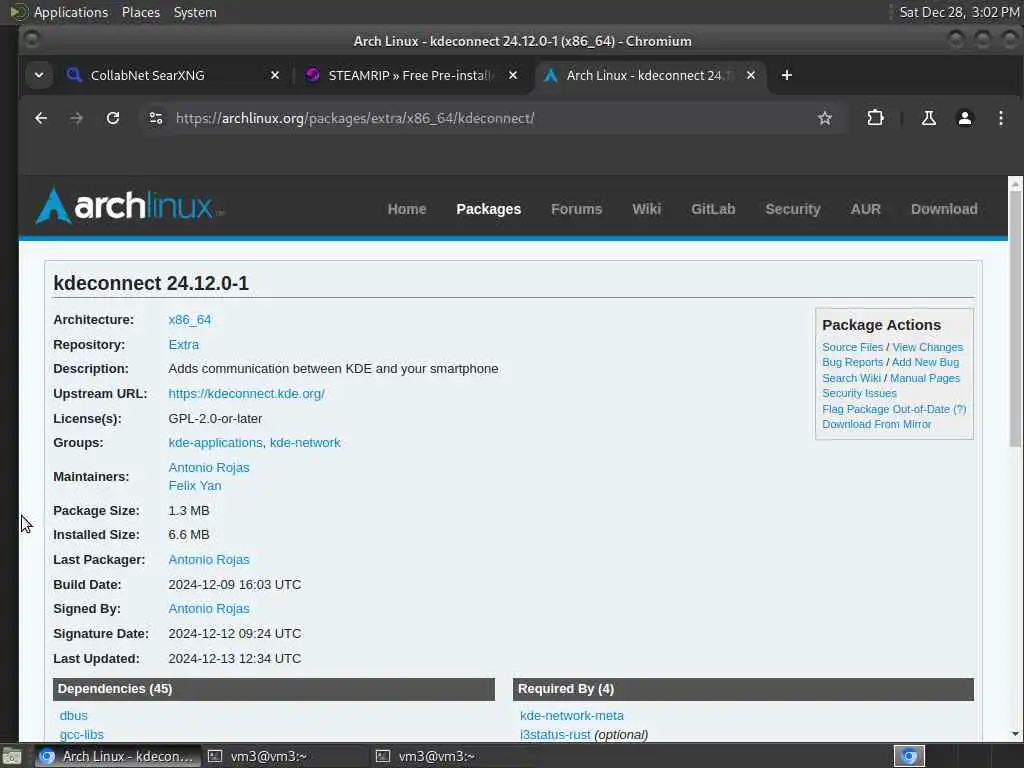This screenshot has width=1024, height=768.
Task: Click Search Wiki link
Action: pos(851,378)
